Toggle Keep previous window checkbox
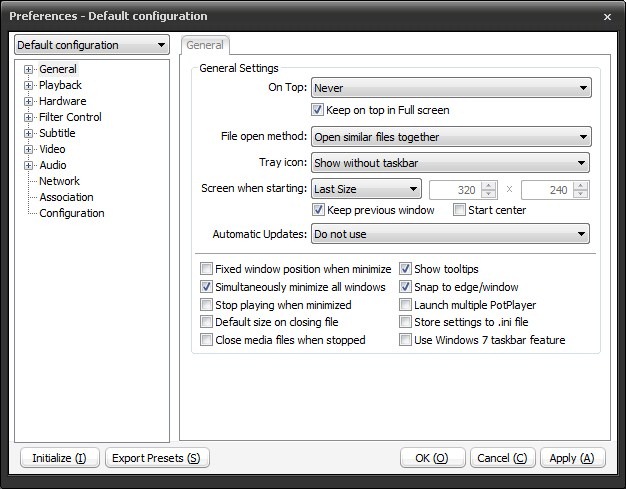This screenshot has width=626, height=489. (x=318, y=210)
